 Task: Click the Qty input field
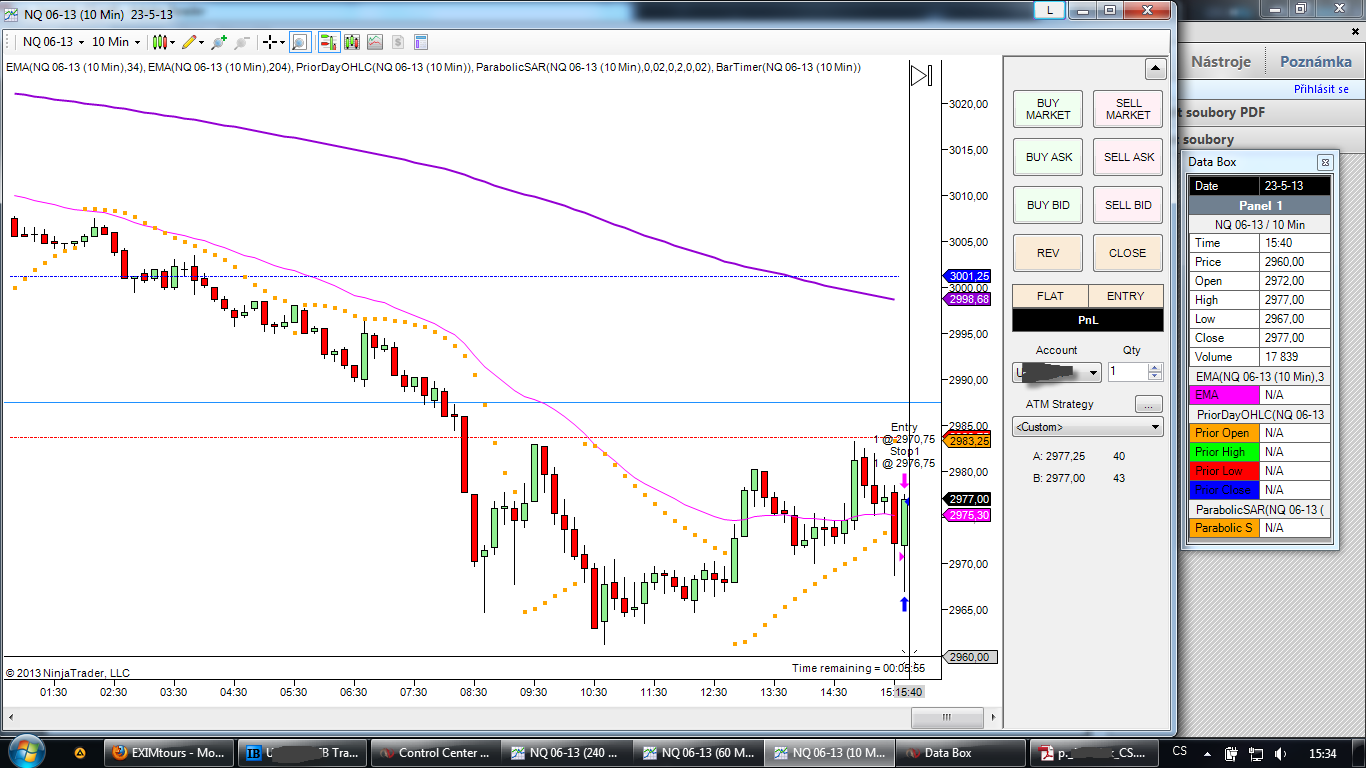(1127, 372)
